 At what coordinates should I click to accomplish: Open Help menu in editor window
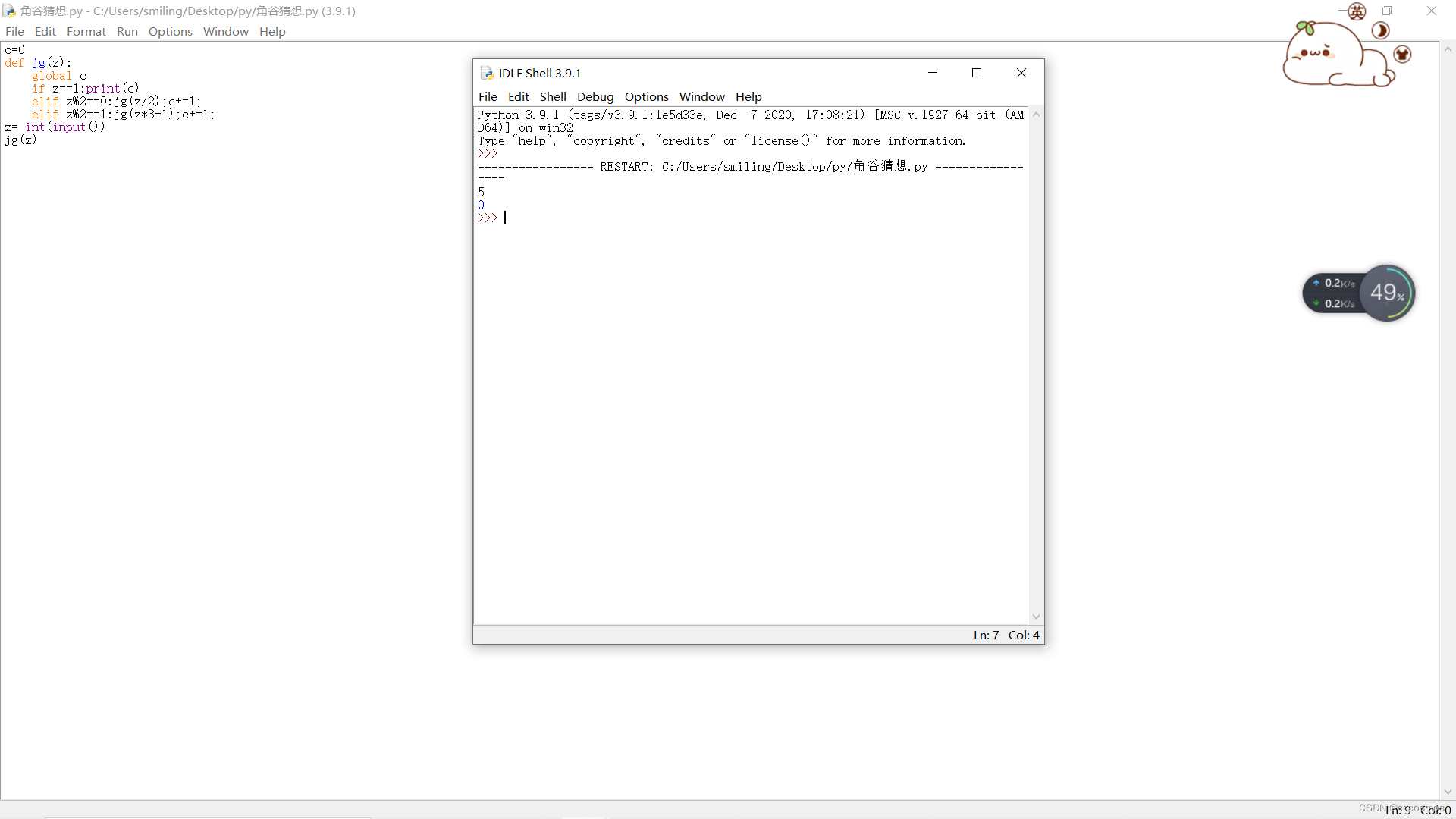272,31
